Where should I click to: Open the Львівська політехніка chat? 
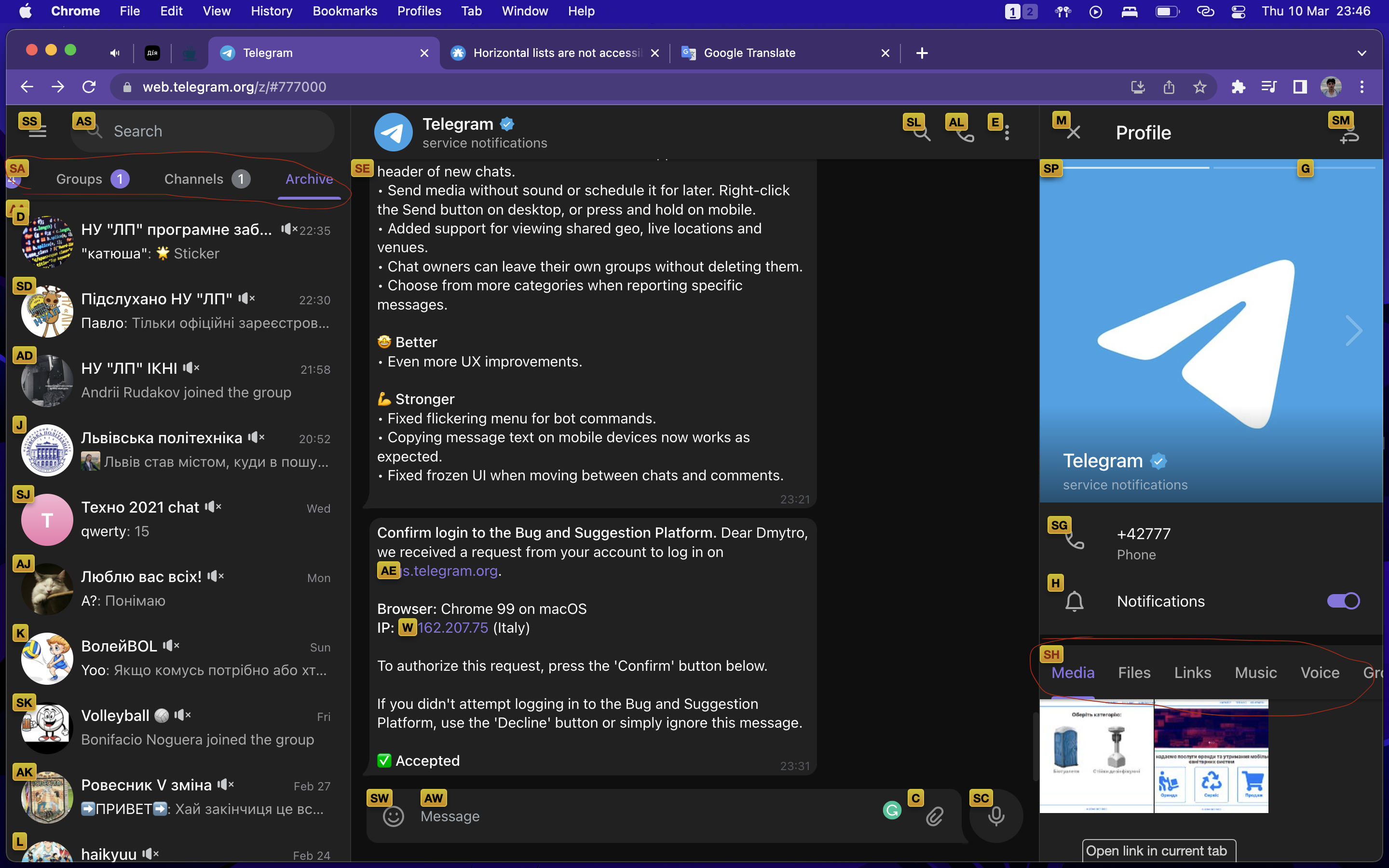[x=177, y=450]
